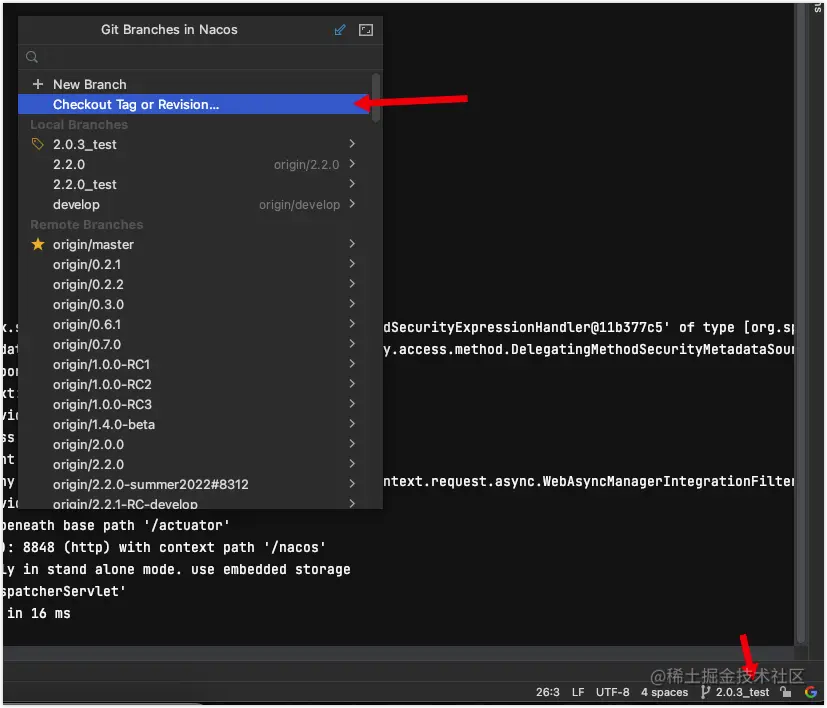Click the 11b377c5 SecurityExpressionHandler console line
The image size is (827, 708).
589,328
